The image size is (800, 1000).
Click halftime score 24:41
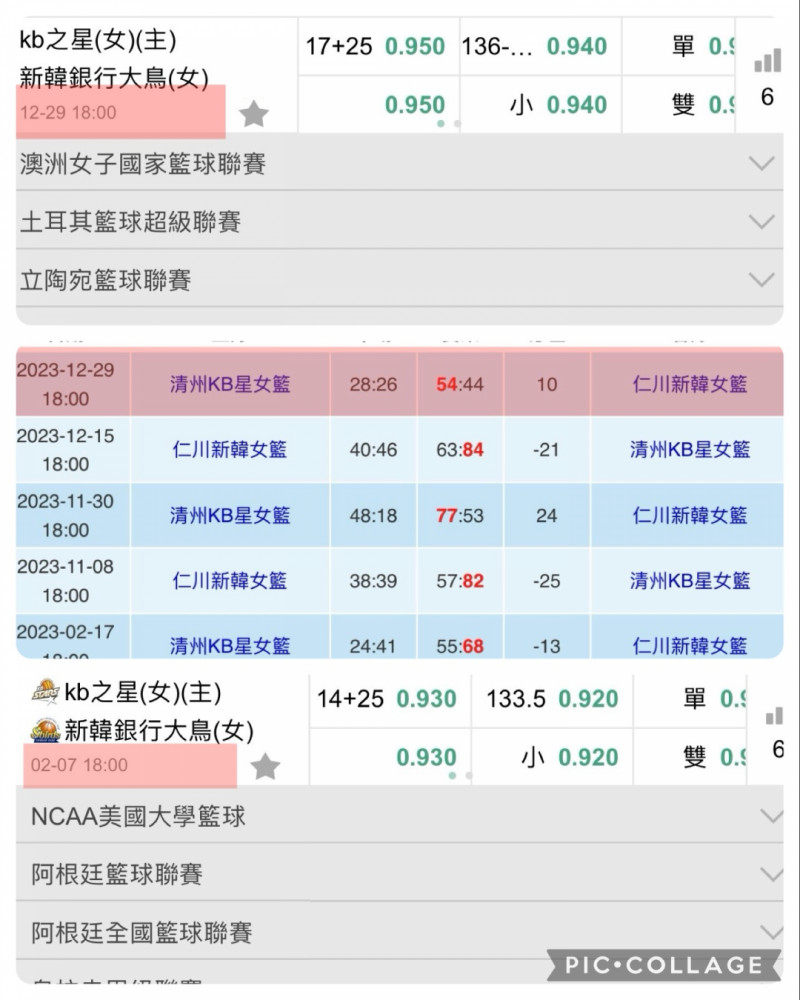click(x=373, y=646)
